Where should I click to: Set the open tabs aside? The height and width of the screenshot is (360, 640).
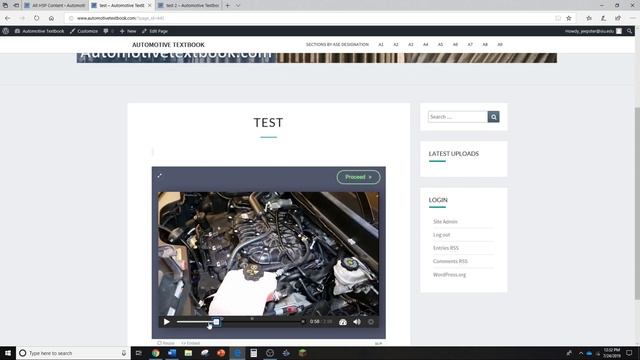16,6
